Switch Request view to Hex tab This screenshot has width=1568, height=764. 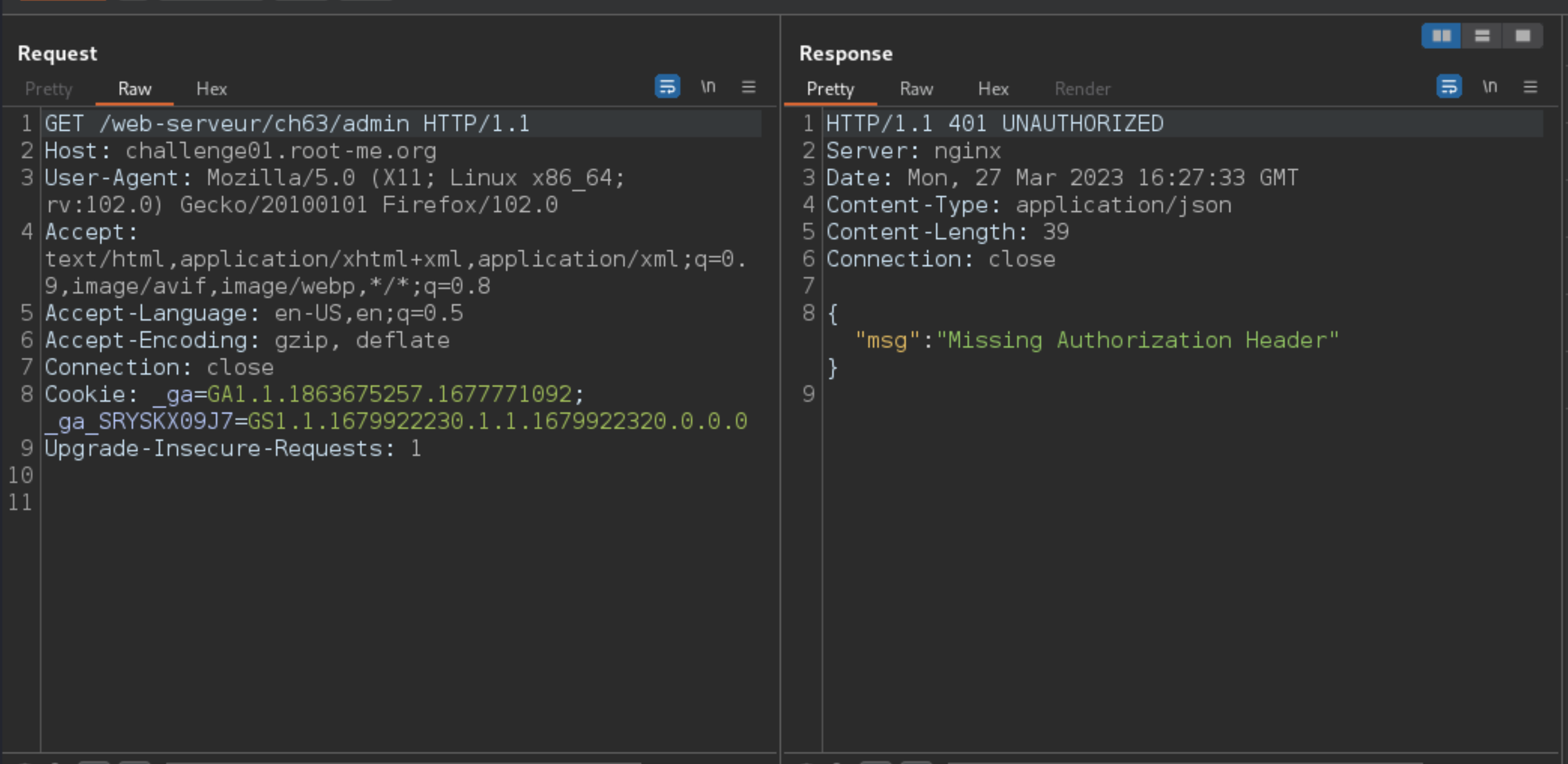click(211, 89)
